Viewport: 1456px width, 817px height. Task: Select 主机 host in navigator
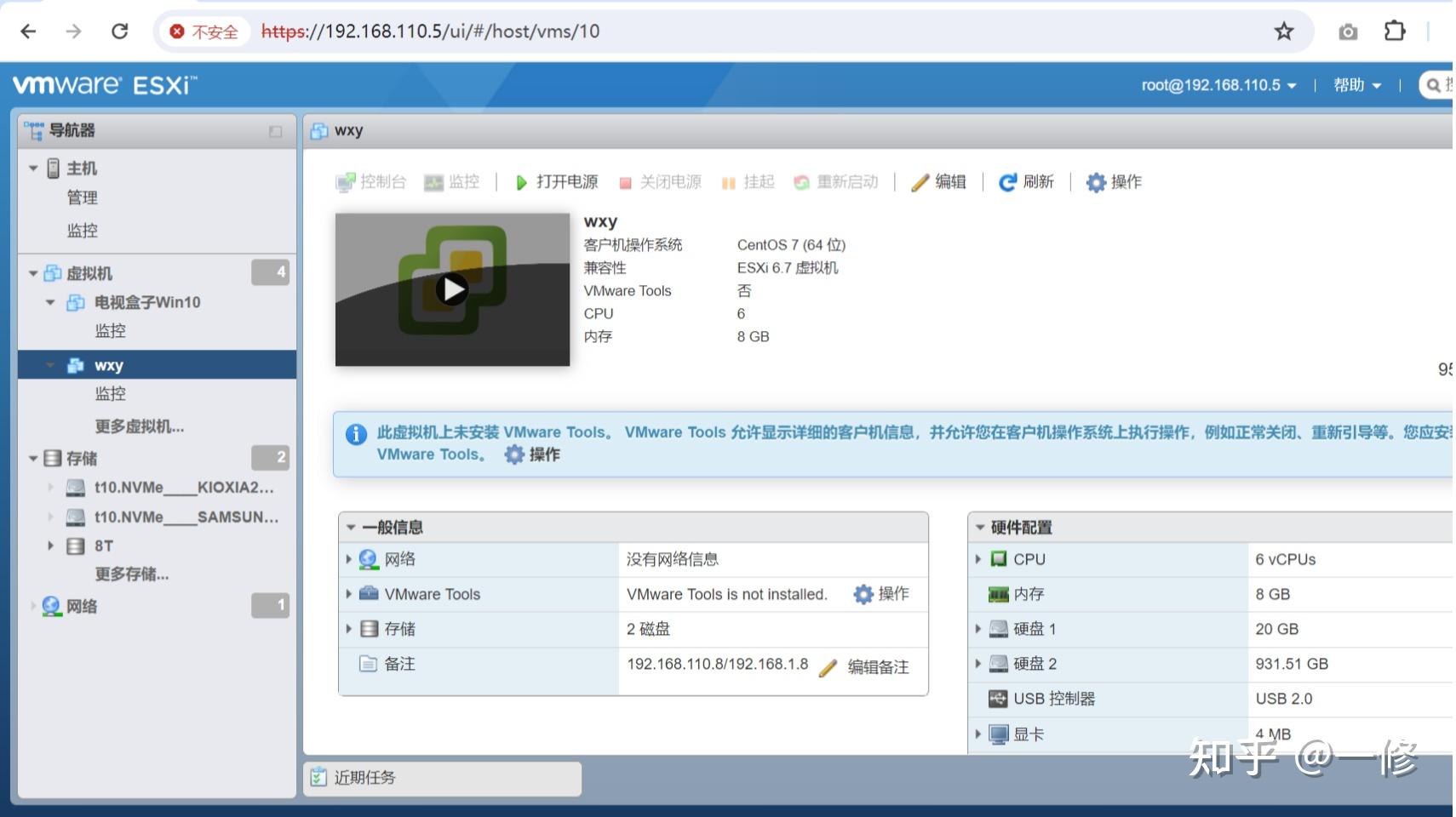(82, 169)
